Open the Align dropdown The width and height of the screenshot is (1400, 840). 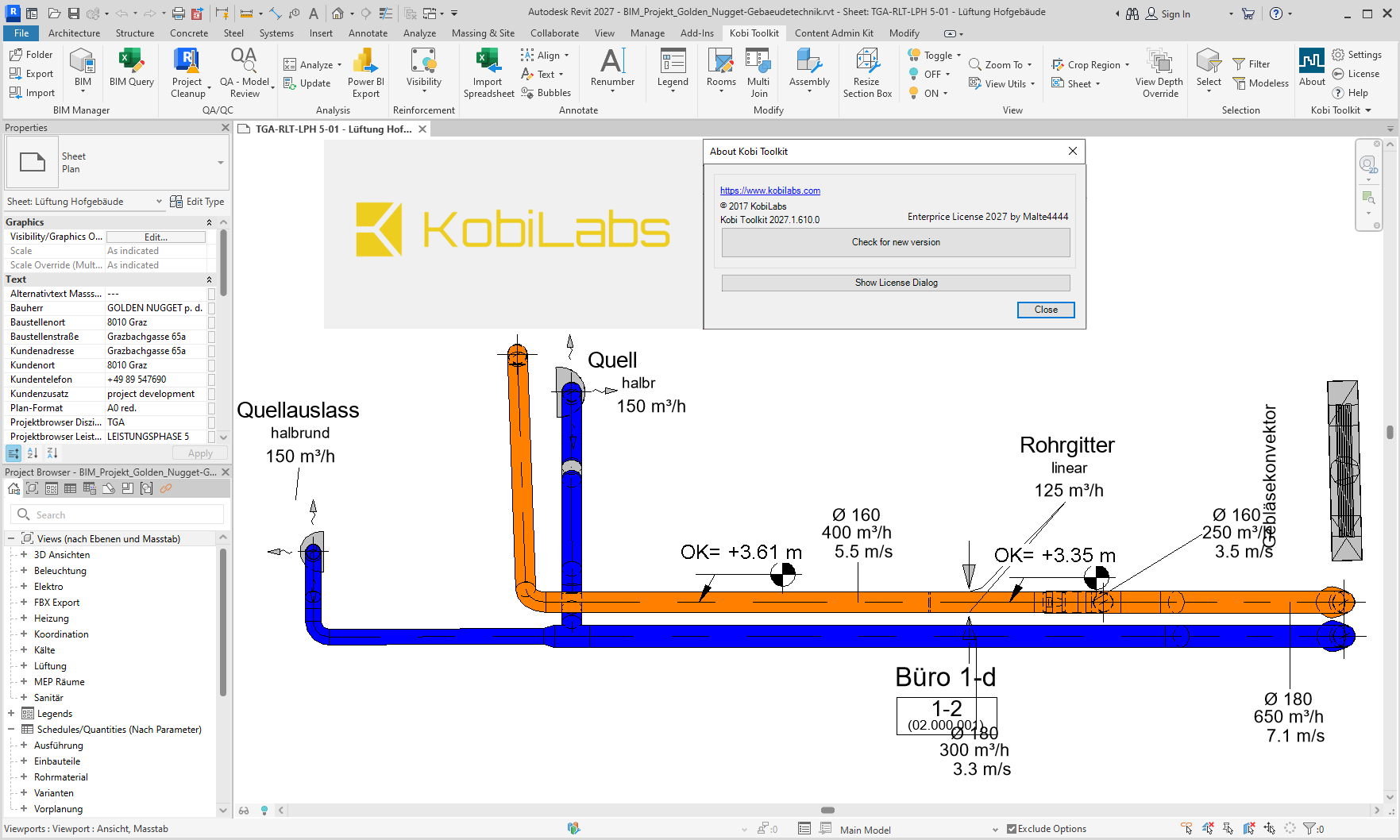click(x=546, y=55)
